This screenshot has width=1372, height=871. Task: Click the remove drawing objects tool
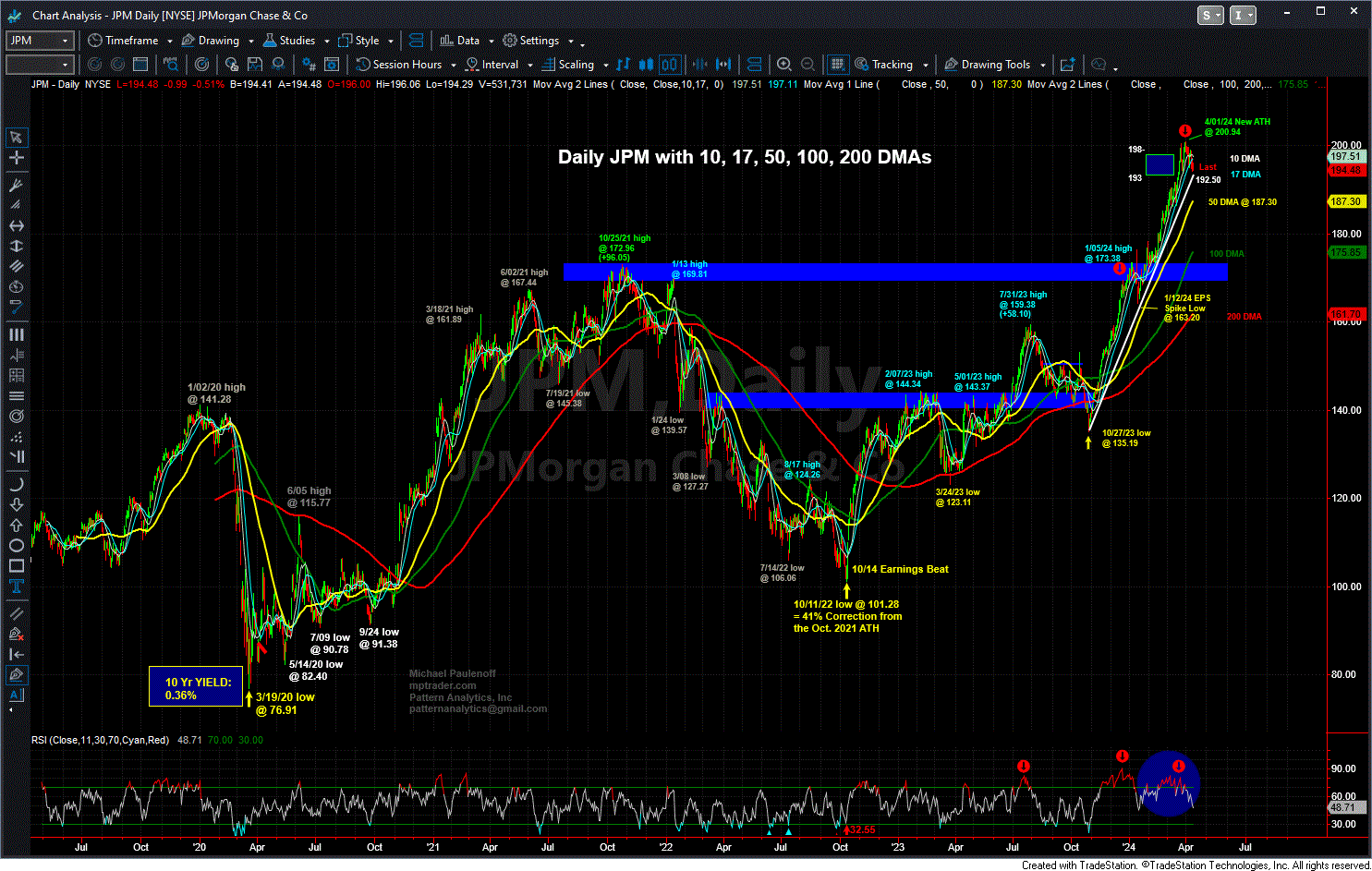coord(16,634)
